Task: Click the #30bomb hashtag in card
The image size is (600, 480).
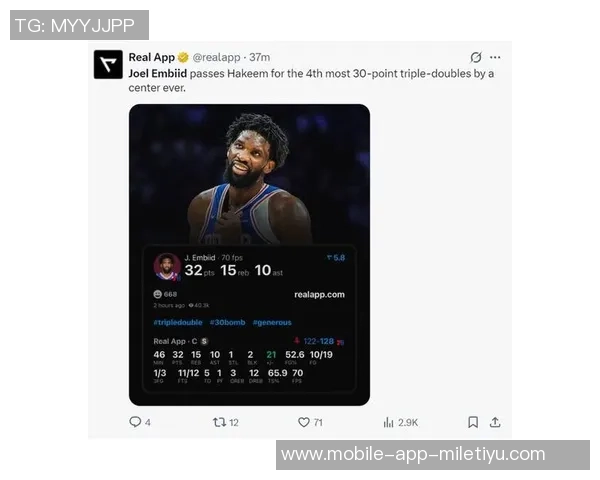Action: (228, 322)
